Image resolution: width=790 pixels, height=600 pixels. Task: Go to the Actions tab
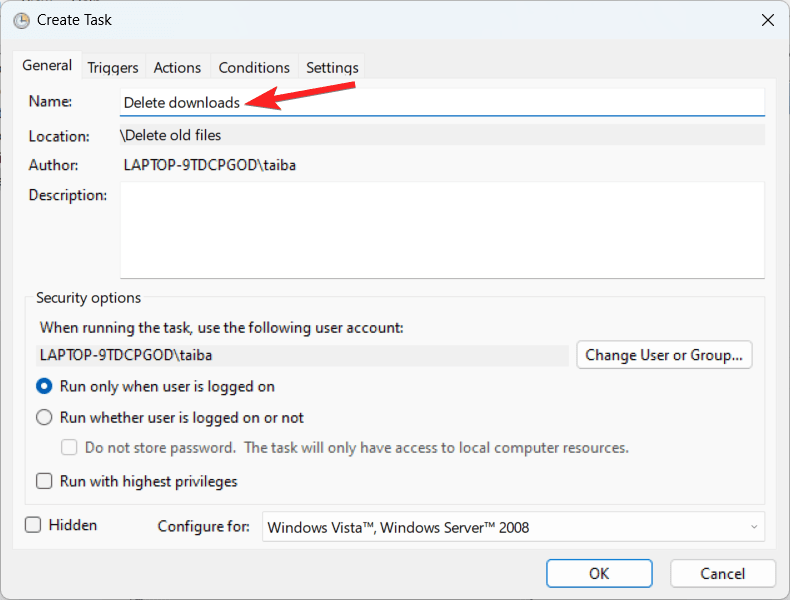(177, 68)
